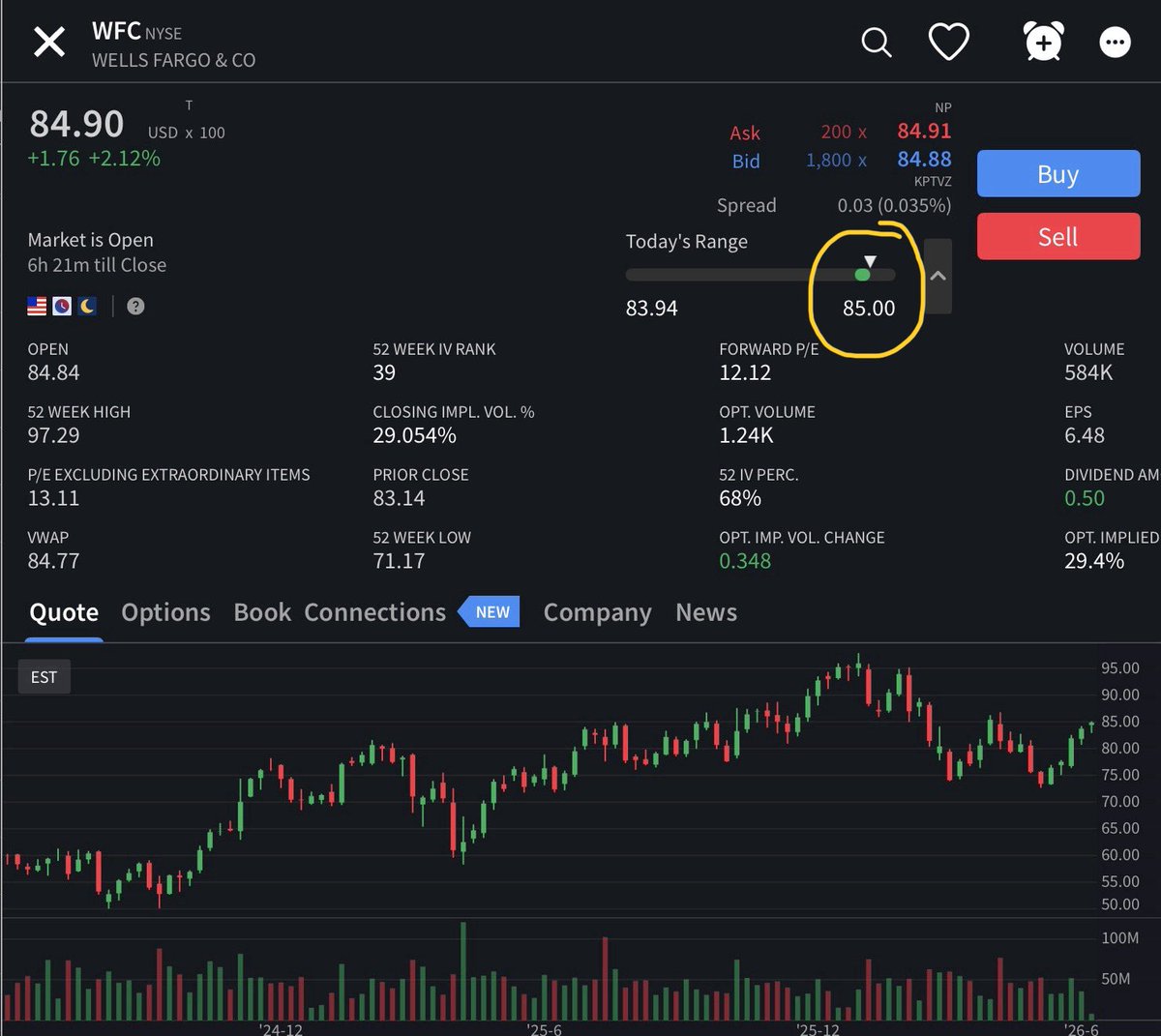Toggle the EST timezone button on chart

44,677
